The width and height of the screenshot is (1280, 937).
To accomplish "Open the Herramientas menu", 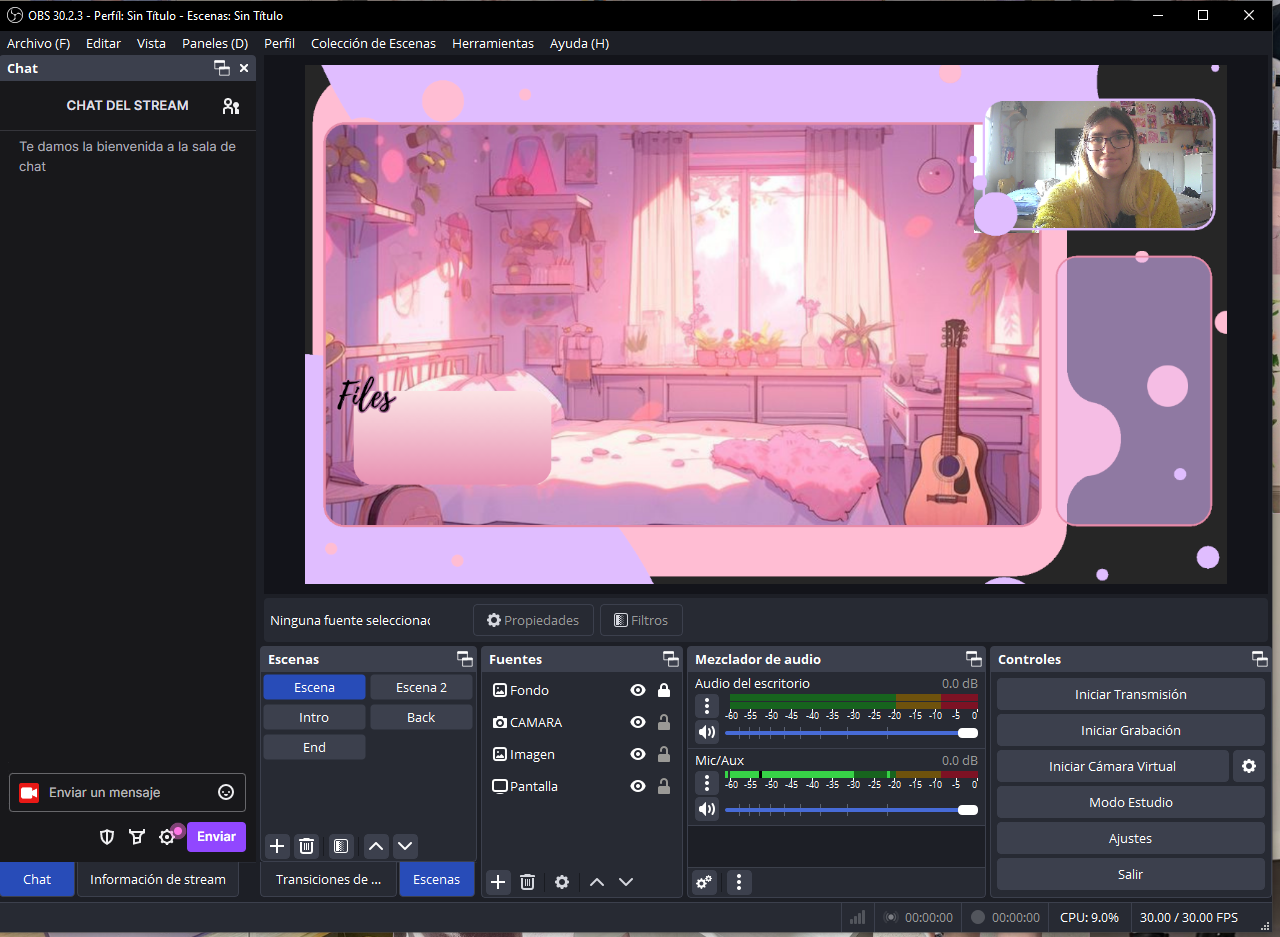I will pos(493,43).
